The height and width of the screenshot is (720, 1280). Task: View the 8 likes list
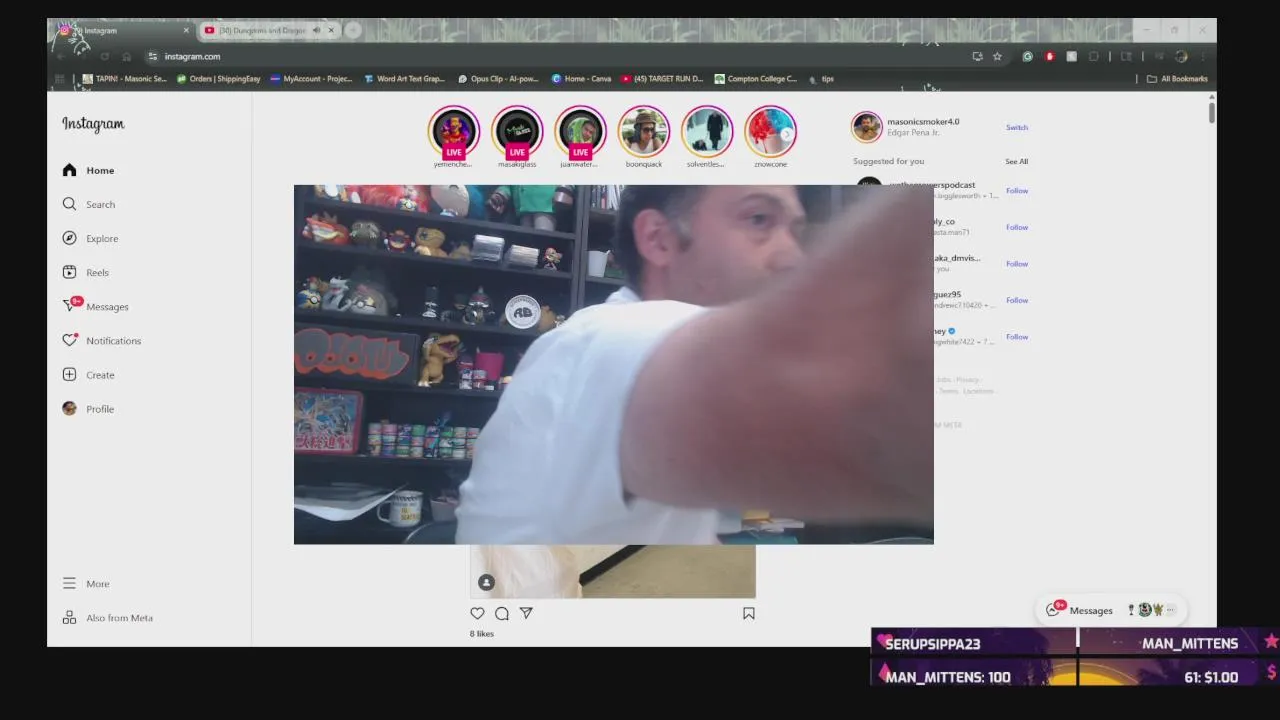(482, 634)
